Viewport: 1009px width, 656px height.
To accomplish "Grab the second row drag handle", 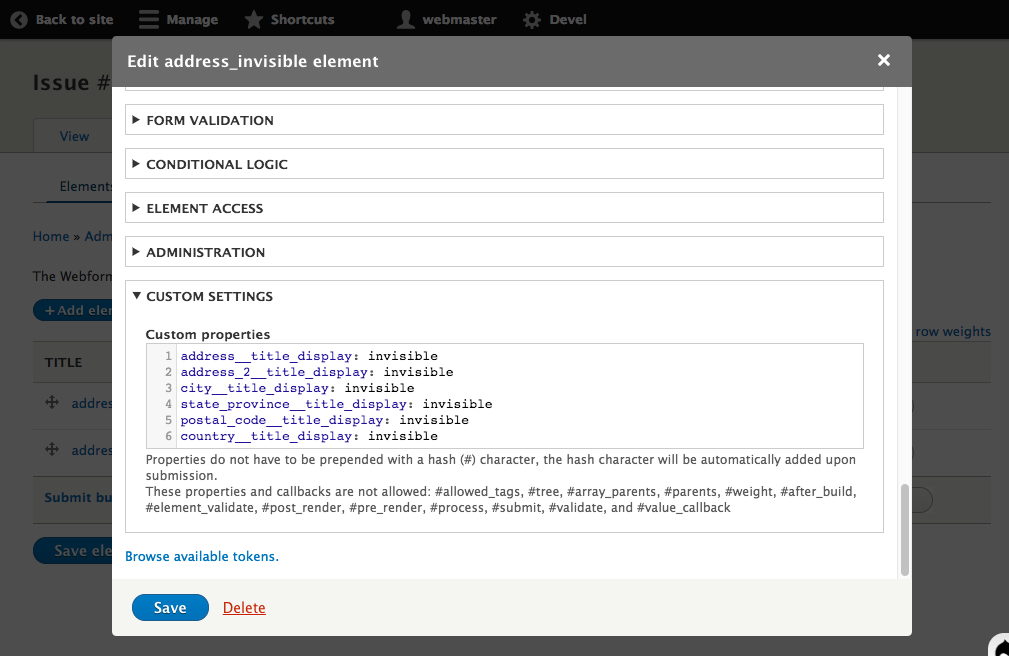I will click(x=52, y=450).
